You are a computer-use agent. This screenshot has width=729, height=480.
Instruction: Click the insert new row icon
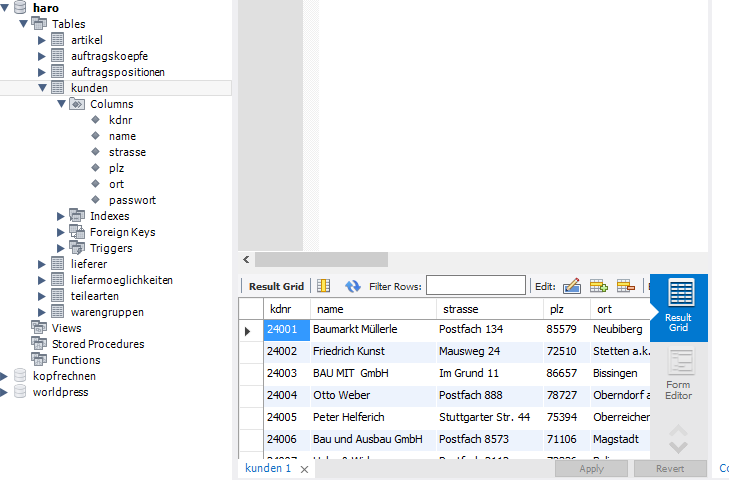598,286
